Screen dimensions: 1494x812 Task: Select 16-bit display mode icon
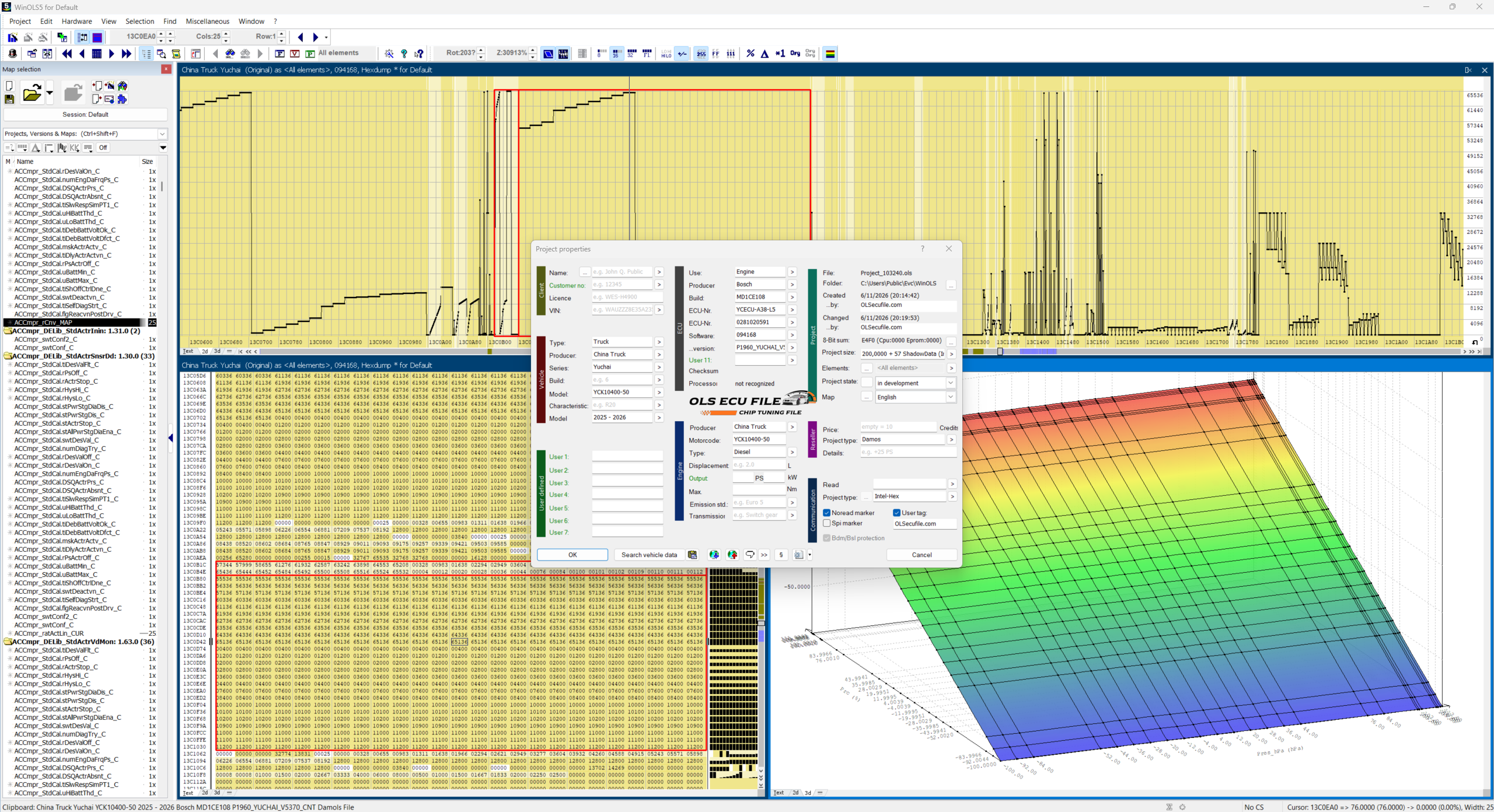[x=616, y=54]
